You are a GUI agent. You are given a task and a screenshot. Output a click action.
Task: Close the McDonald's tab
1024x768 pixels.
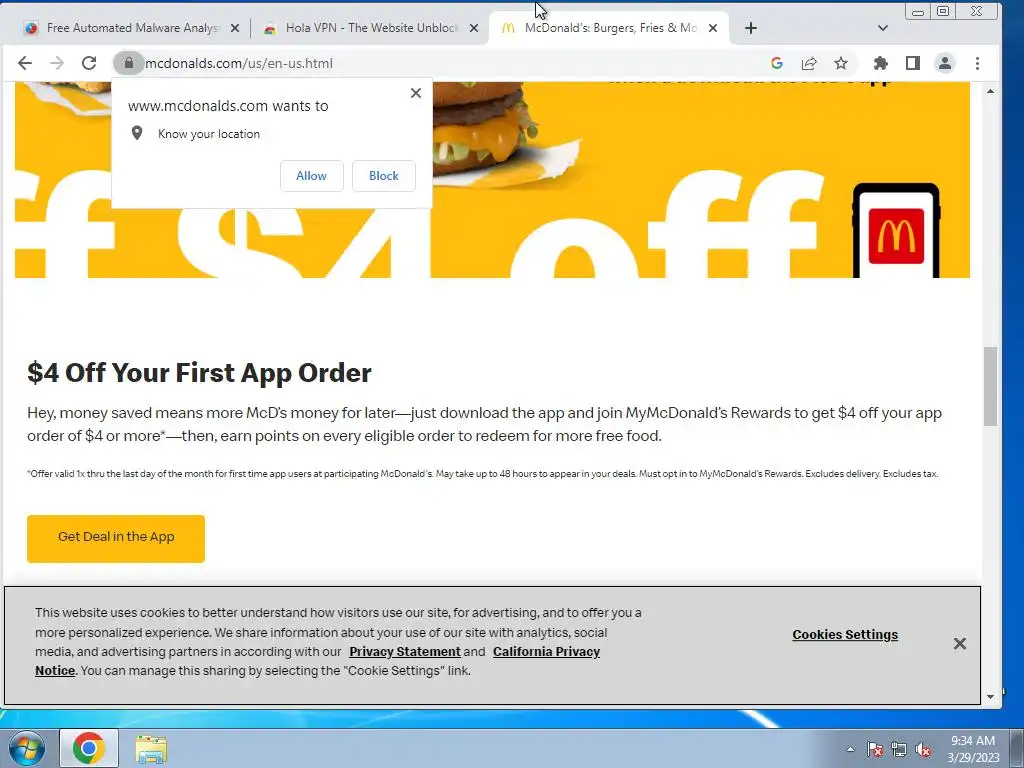pos(713,28)
